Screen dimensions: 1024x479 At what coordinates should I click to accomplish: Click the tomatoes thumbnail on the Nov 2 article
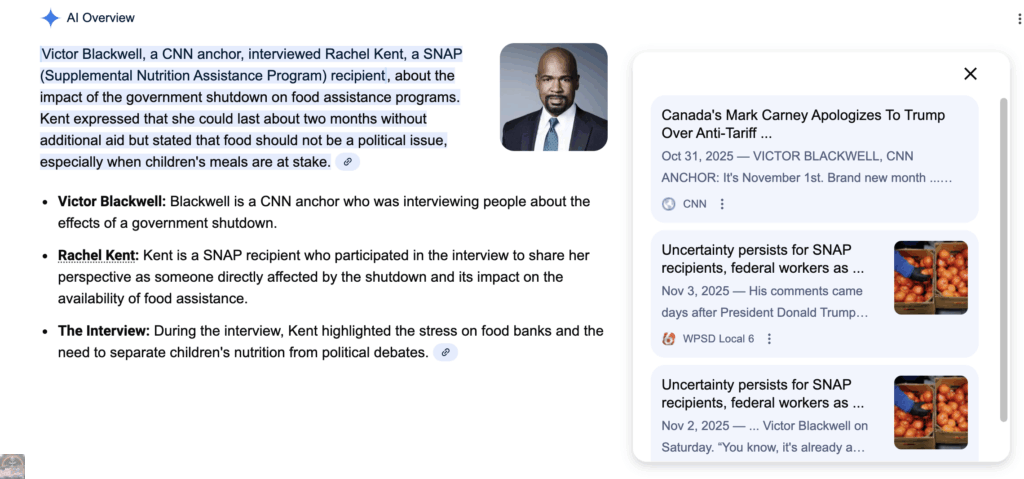pyautogui.click(x=930, y=411)
